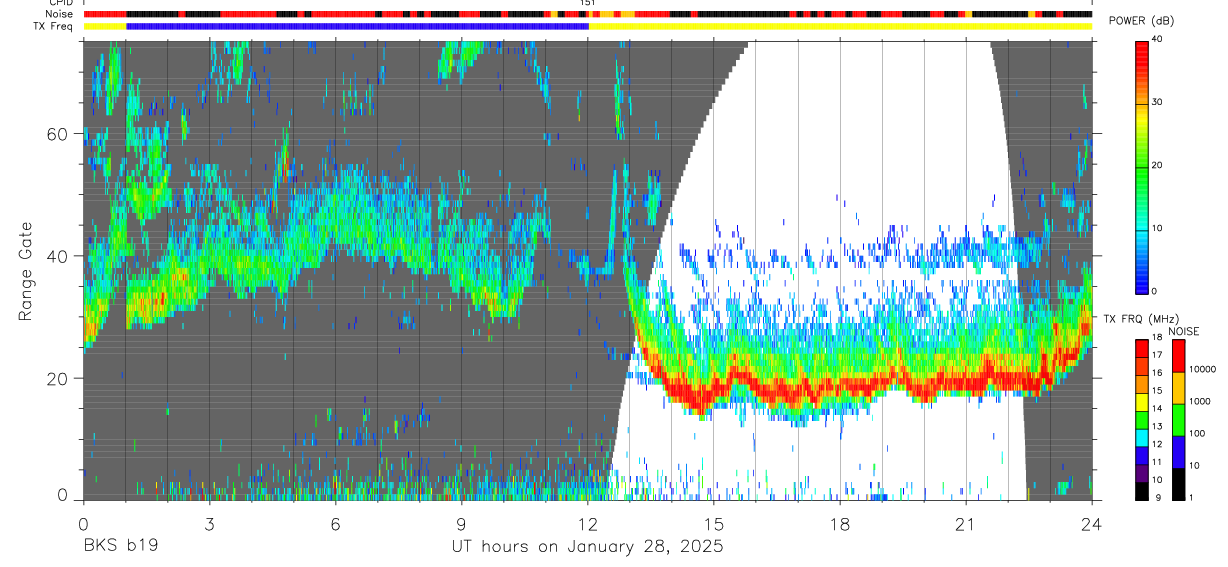Click the green 100–1000 block of NOISE legend
Image resolution: width=1228 pixels, height=567 pixels.
pyautogui.click(x=1178, y=420)
